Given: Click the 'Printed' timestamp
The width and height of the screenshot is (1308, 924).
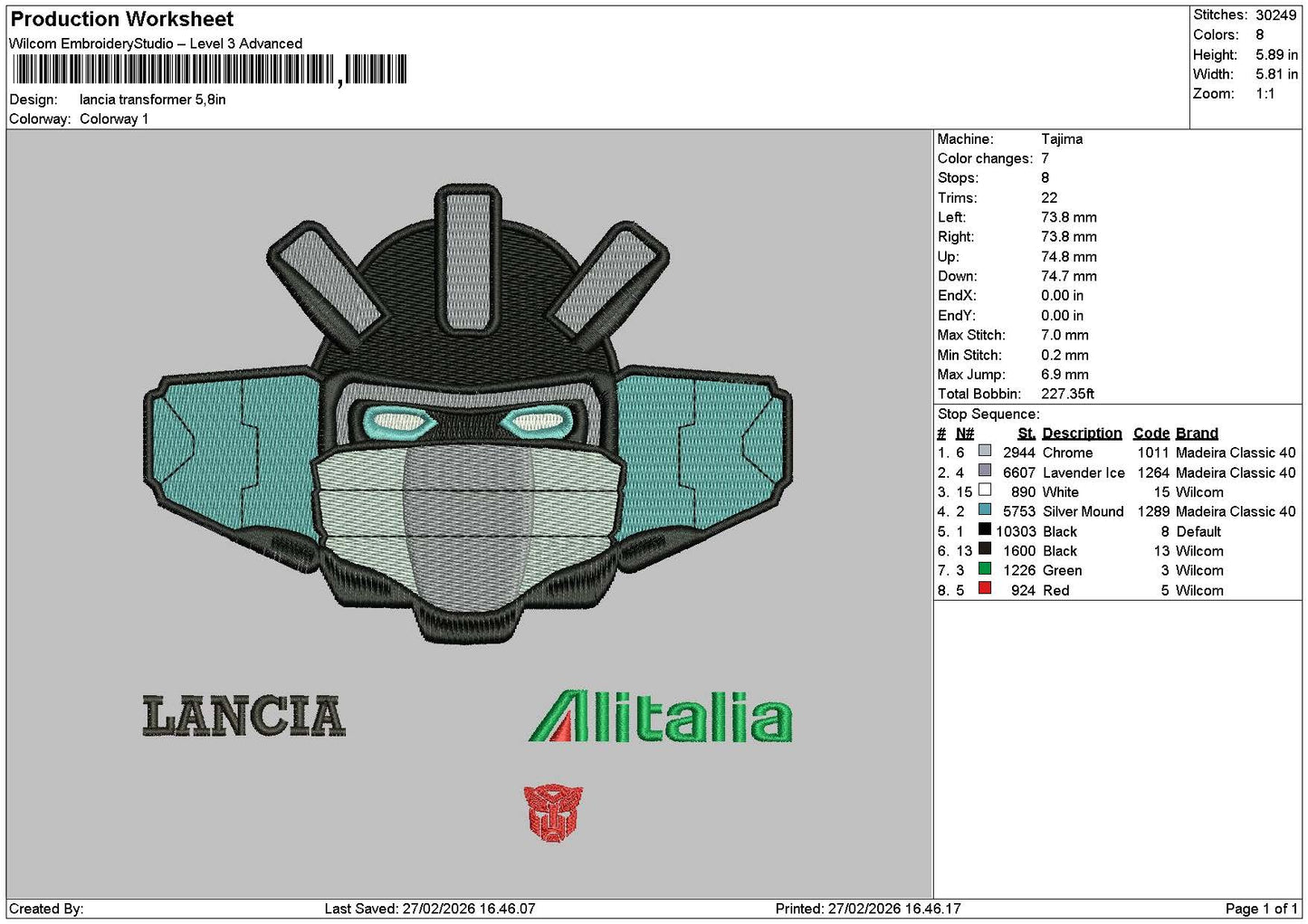Looking at the screenshot, I should tap(868, 909).
